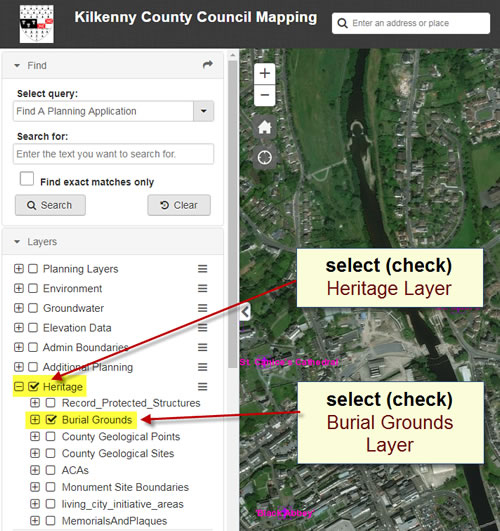Click the Search button

point(50,205)
